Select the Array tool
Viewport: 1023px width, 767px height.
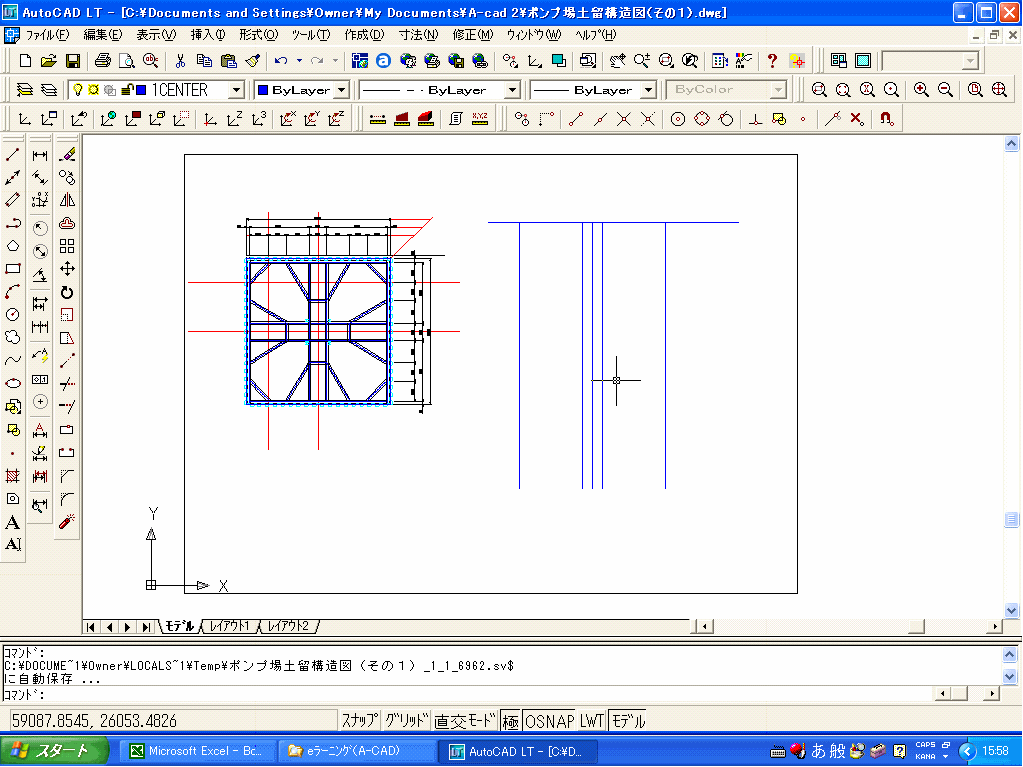[67, 246]
